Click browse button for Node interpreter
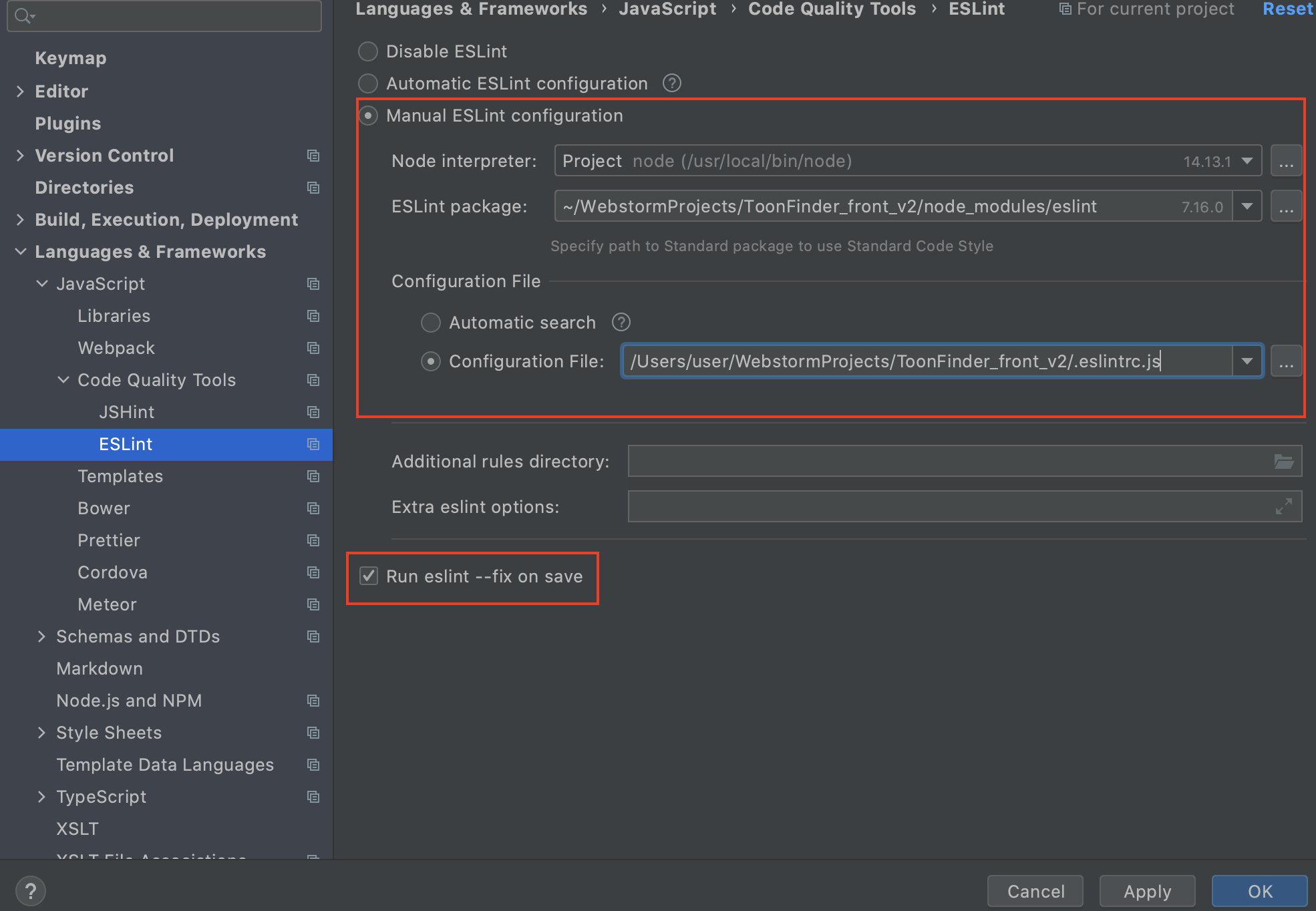1316x911 pixels. [x=1286, y=162]
